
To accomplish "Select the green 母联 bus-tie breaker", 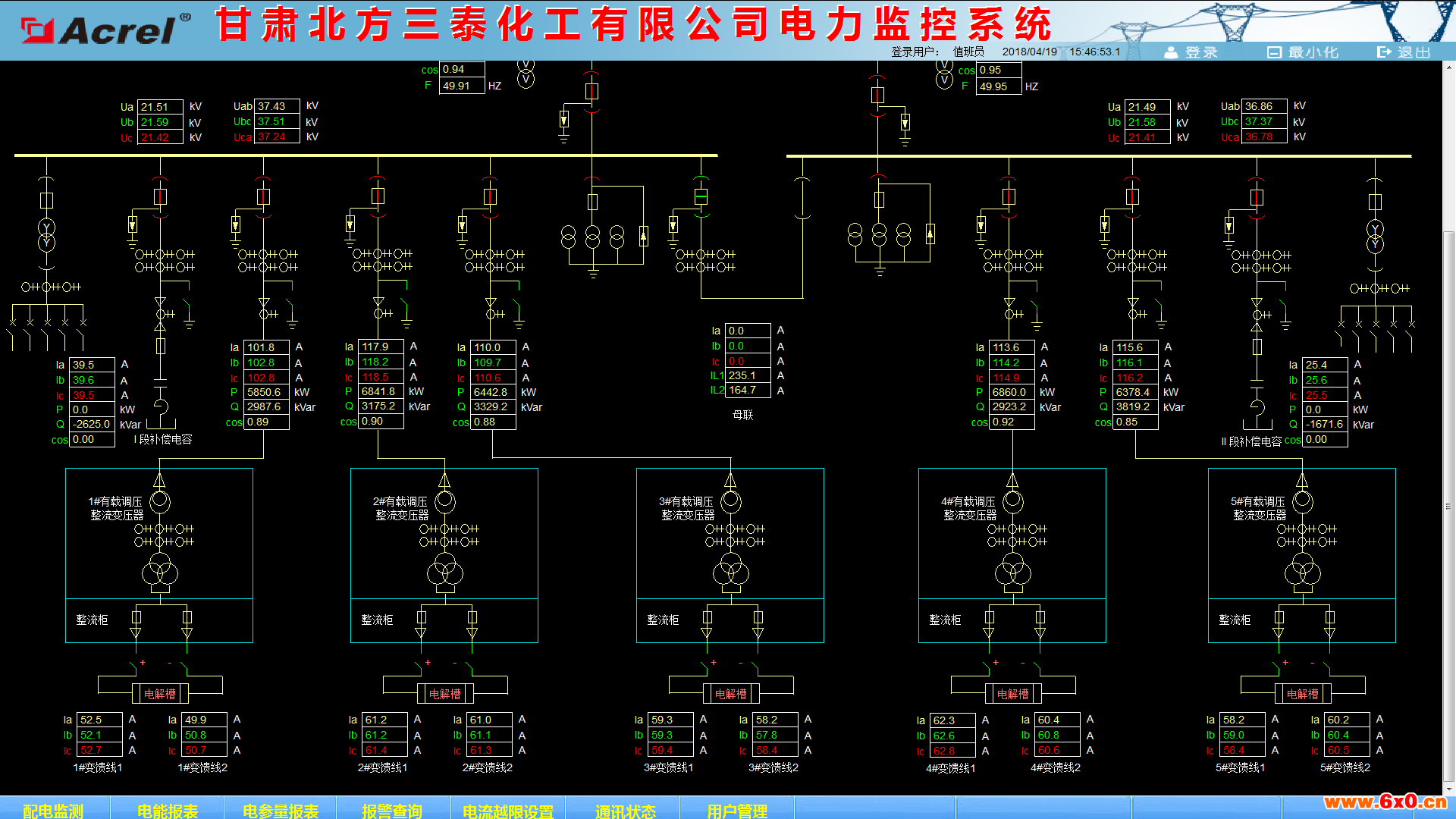I will (x=701, y=196).
